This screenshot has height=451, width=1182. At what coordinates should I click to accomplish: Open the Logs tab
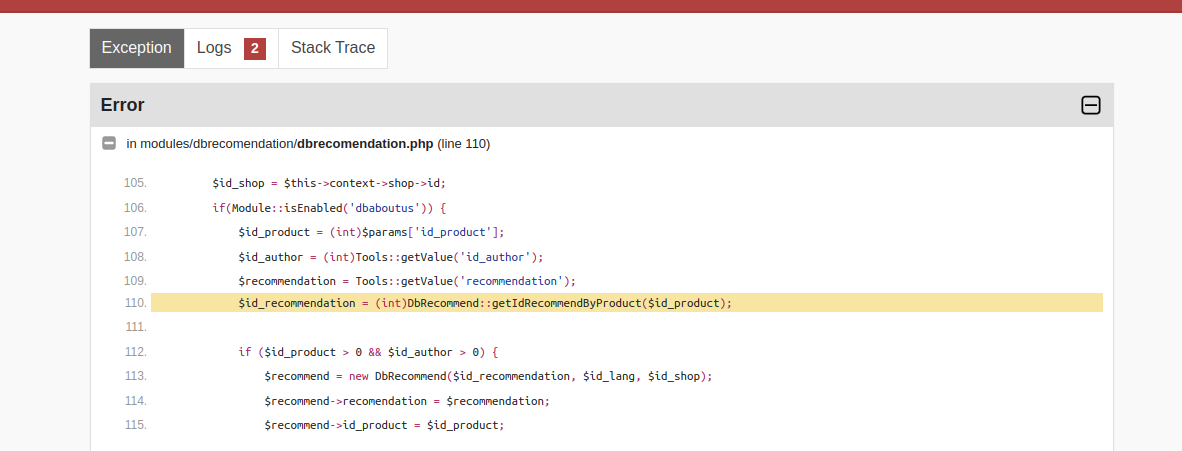pyautogui.click(x=214, y=48)
